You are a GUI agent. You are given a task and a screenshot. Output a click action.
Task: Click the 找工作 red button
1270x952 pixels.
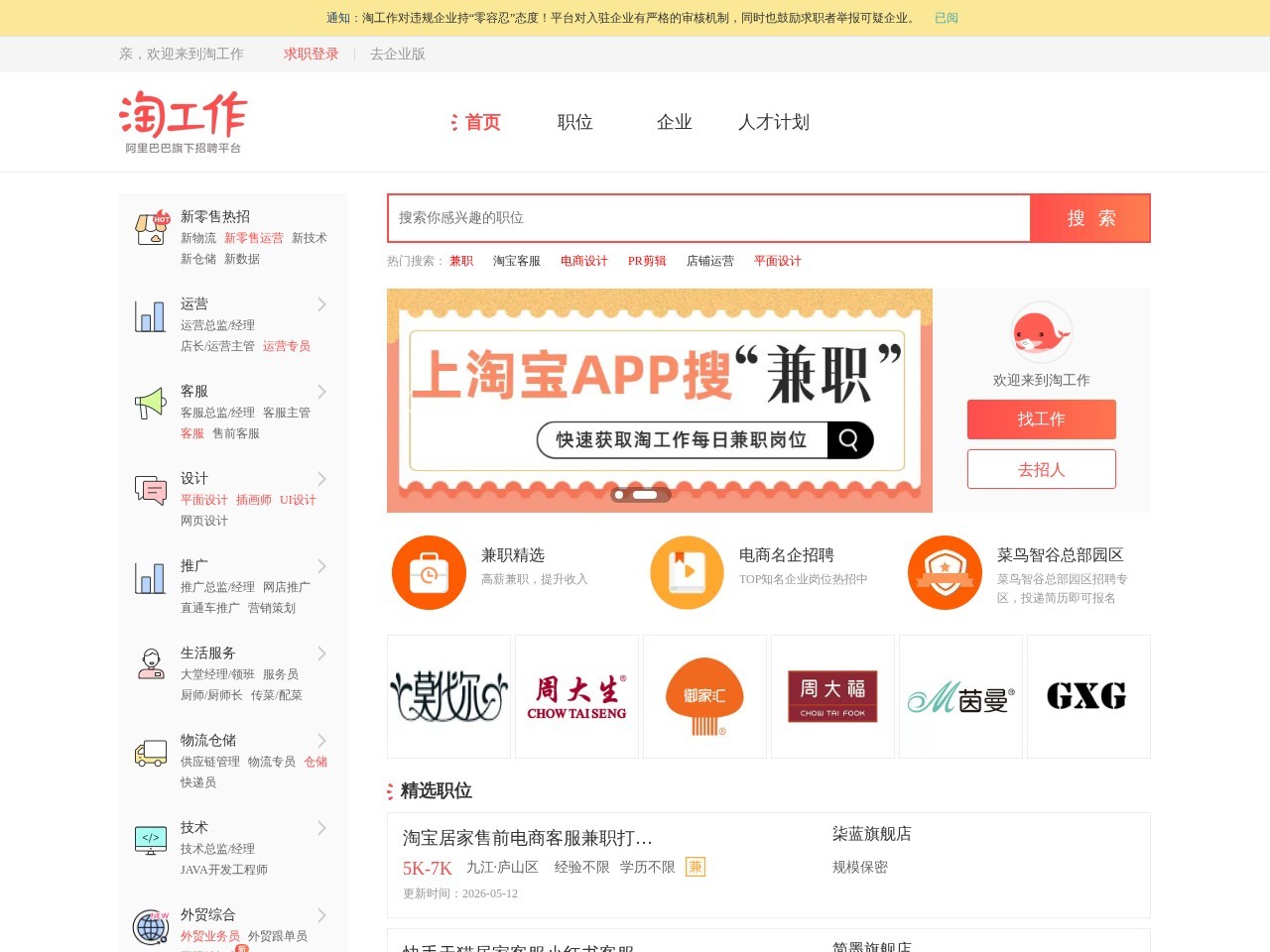pos(1042,419)
